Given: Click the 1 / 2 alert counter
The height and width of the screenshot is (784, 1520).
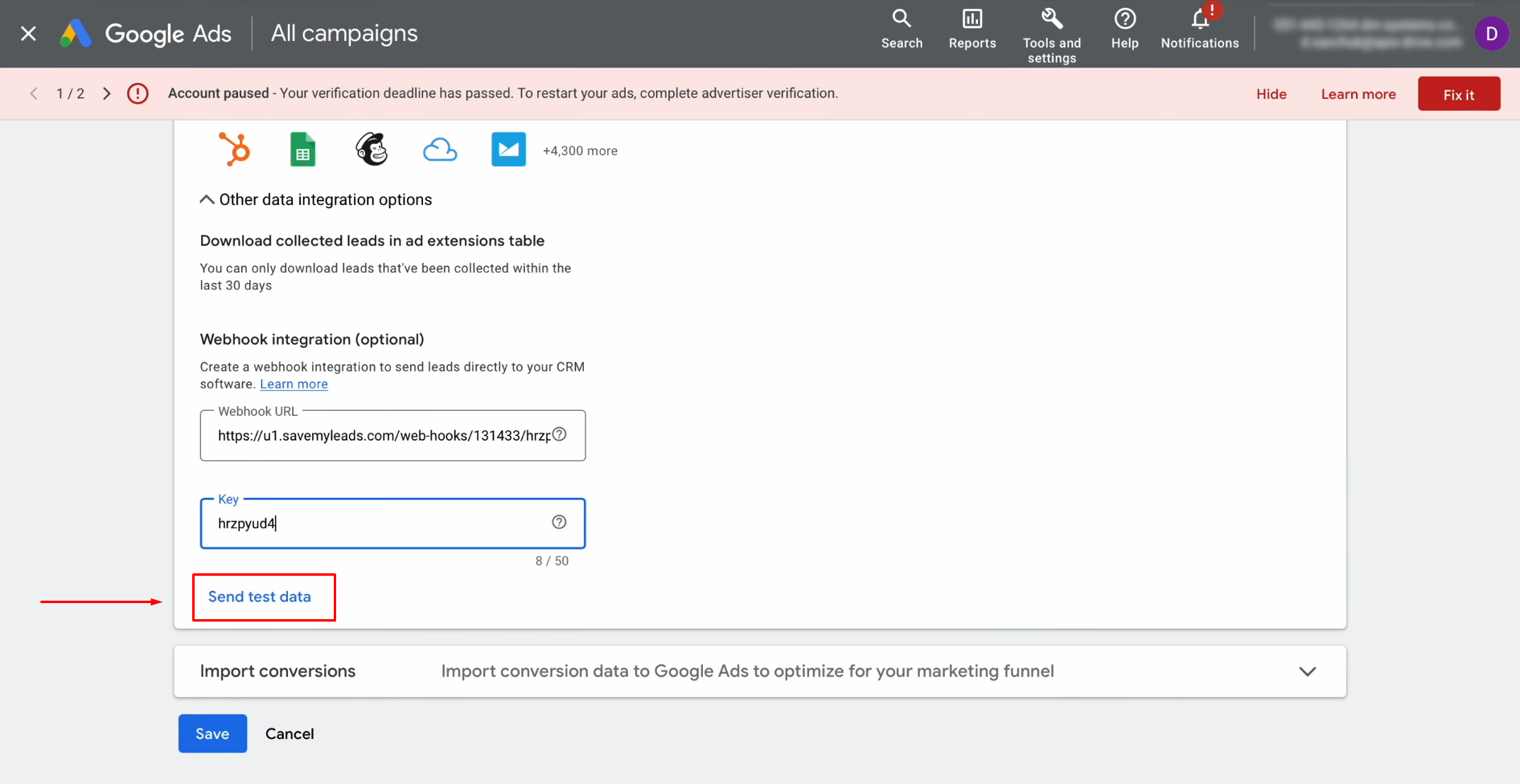Looking at the screenshot, I should [70, 93].
